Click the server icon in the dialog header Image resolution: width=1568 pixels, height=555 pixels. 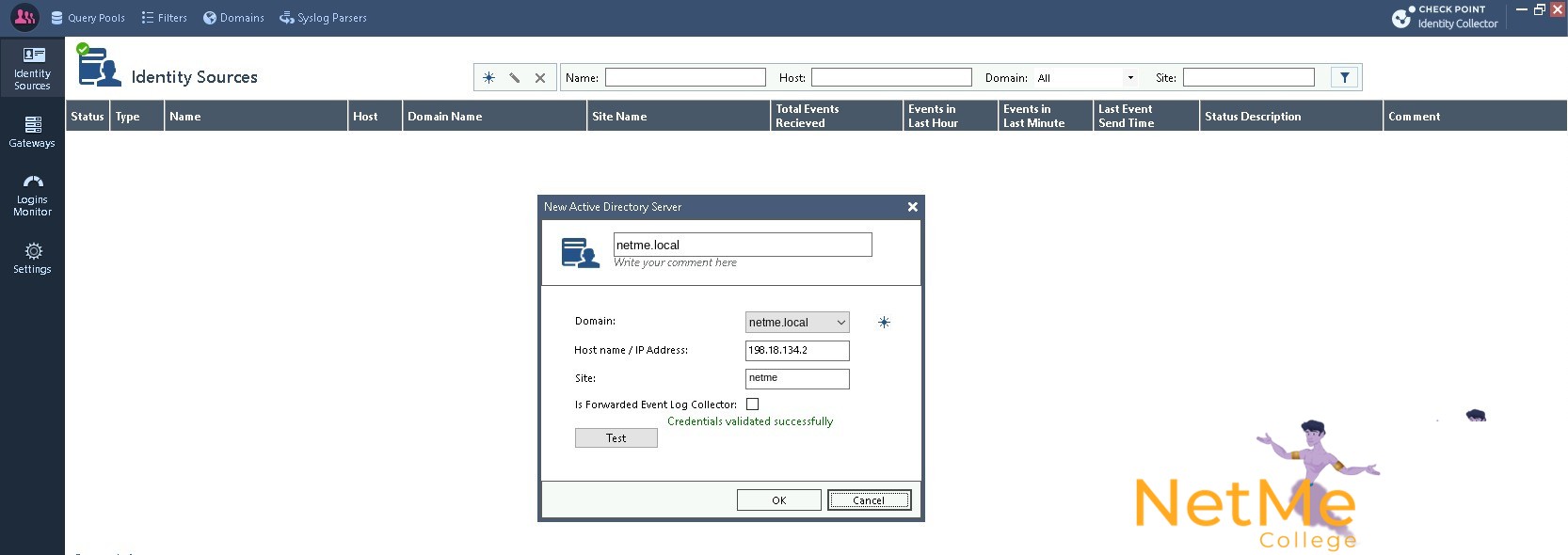point(580,253)
